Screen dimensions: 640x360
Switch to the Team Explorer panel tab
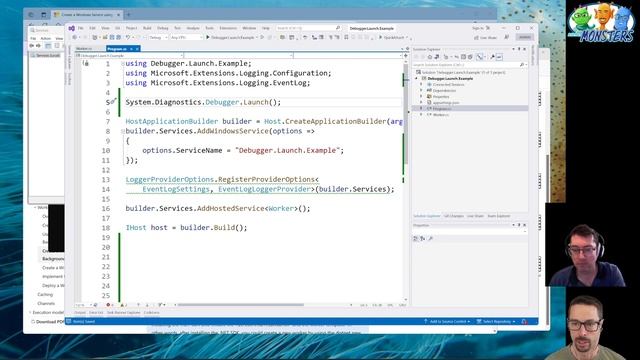pos(499,216)
